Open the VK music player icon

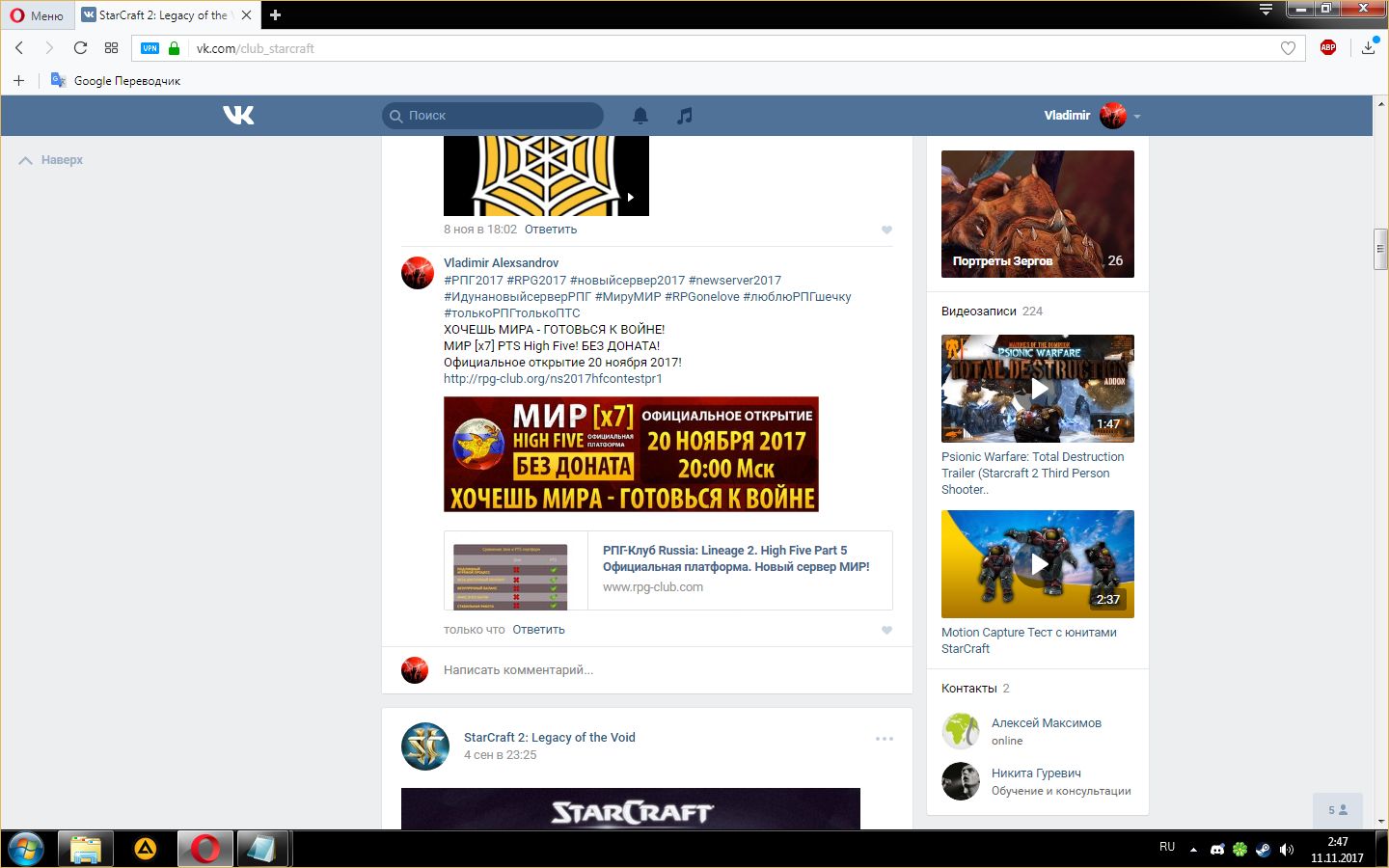(685, 115)
